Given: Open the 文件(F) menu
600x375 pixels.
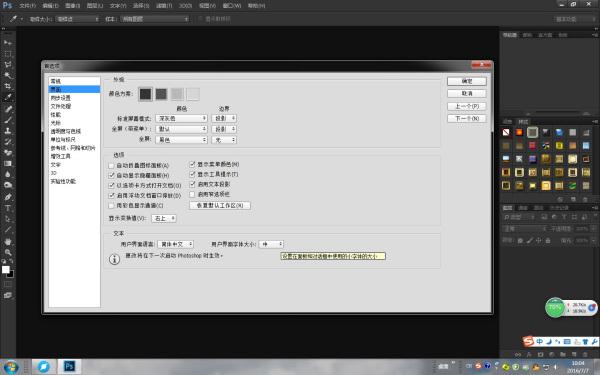Looking at the screenshot, I should (x=28, y=6).
